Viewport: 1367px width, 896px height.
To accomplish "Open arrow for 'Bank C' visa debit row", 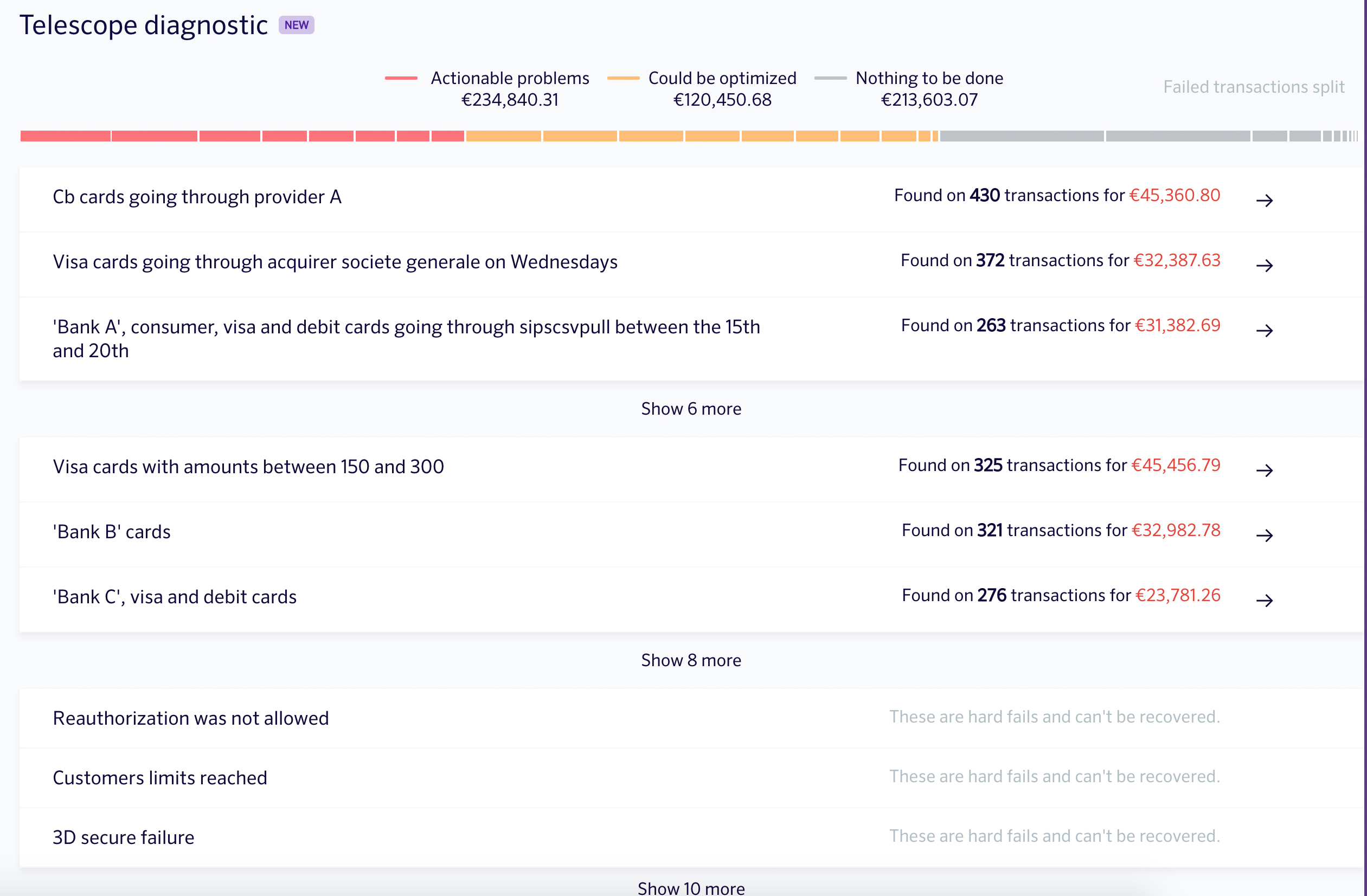I will (x=1264, y=600).
